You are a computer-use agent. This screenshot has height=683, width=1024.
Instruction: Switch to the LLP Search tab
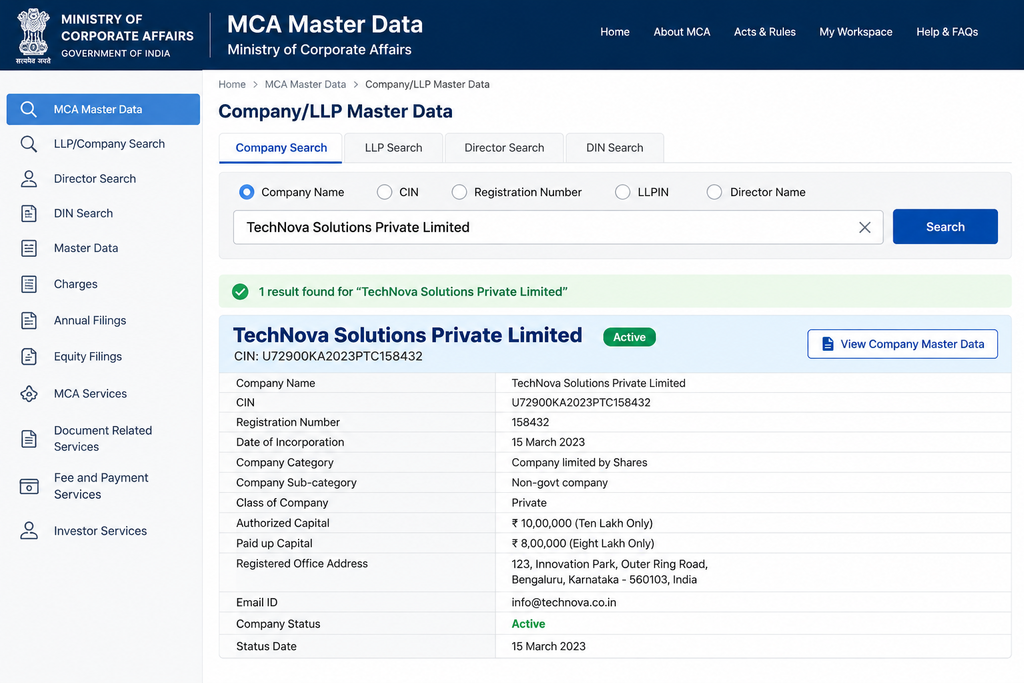394,148
